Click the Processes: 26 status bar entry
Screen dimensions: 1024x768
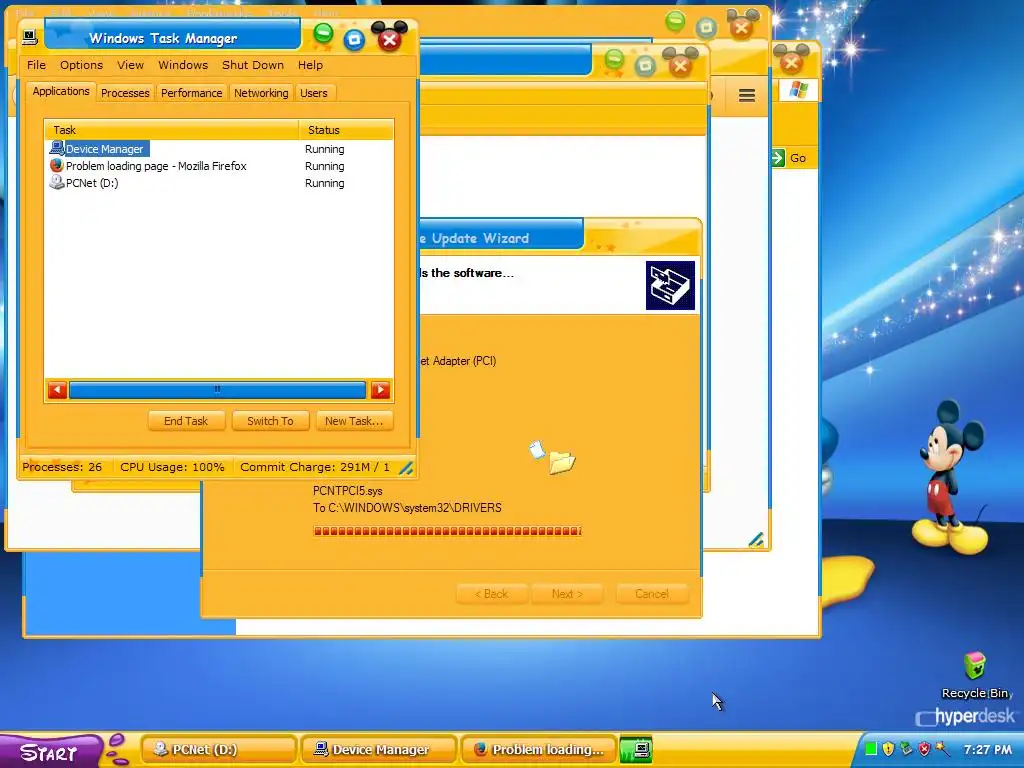(x=62, y=467)
